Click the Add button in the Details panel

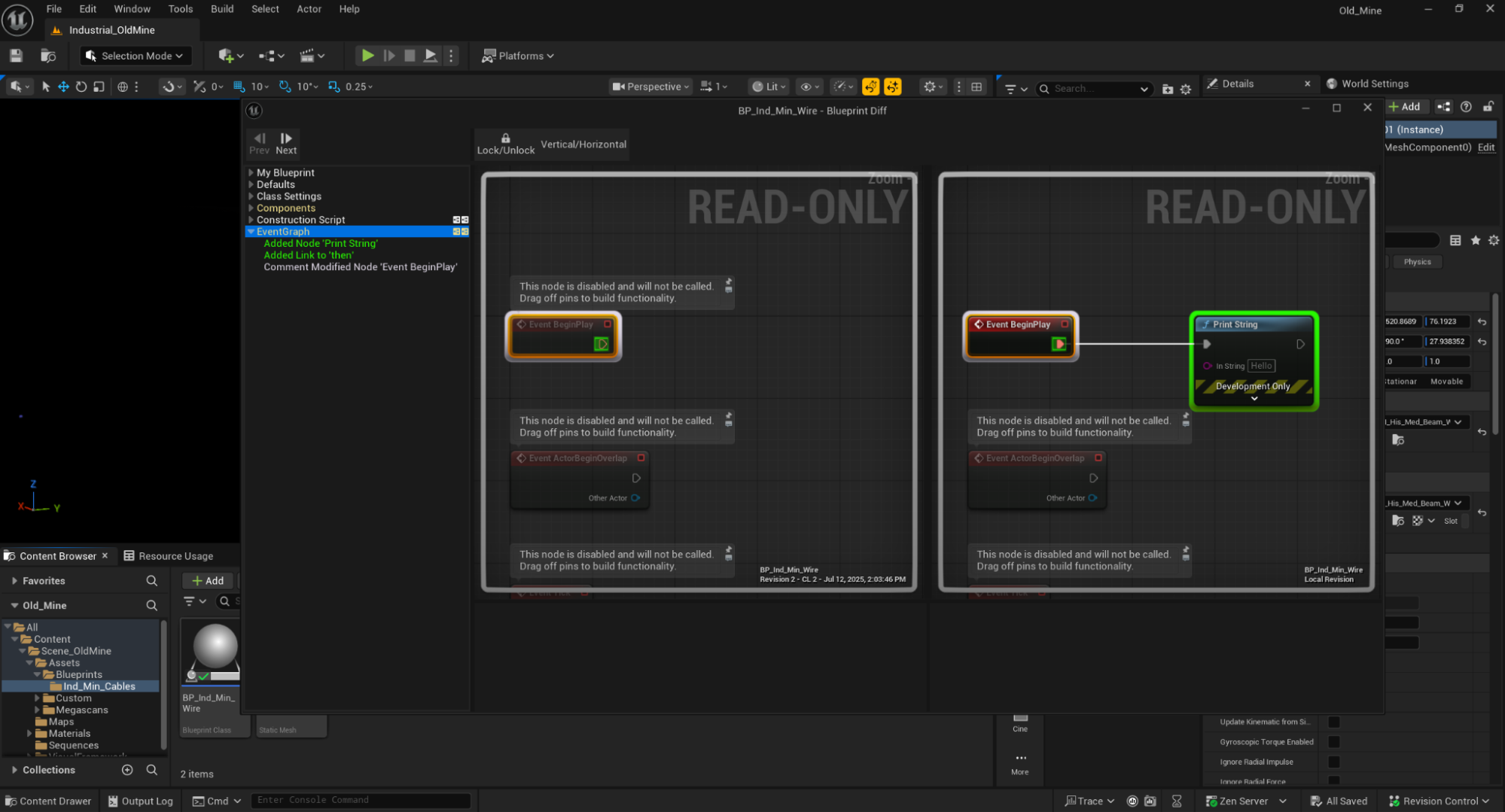1405,107
